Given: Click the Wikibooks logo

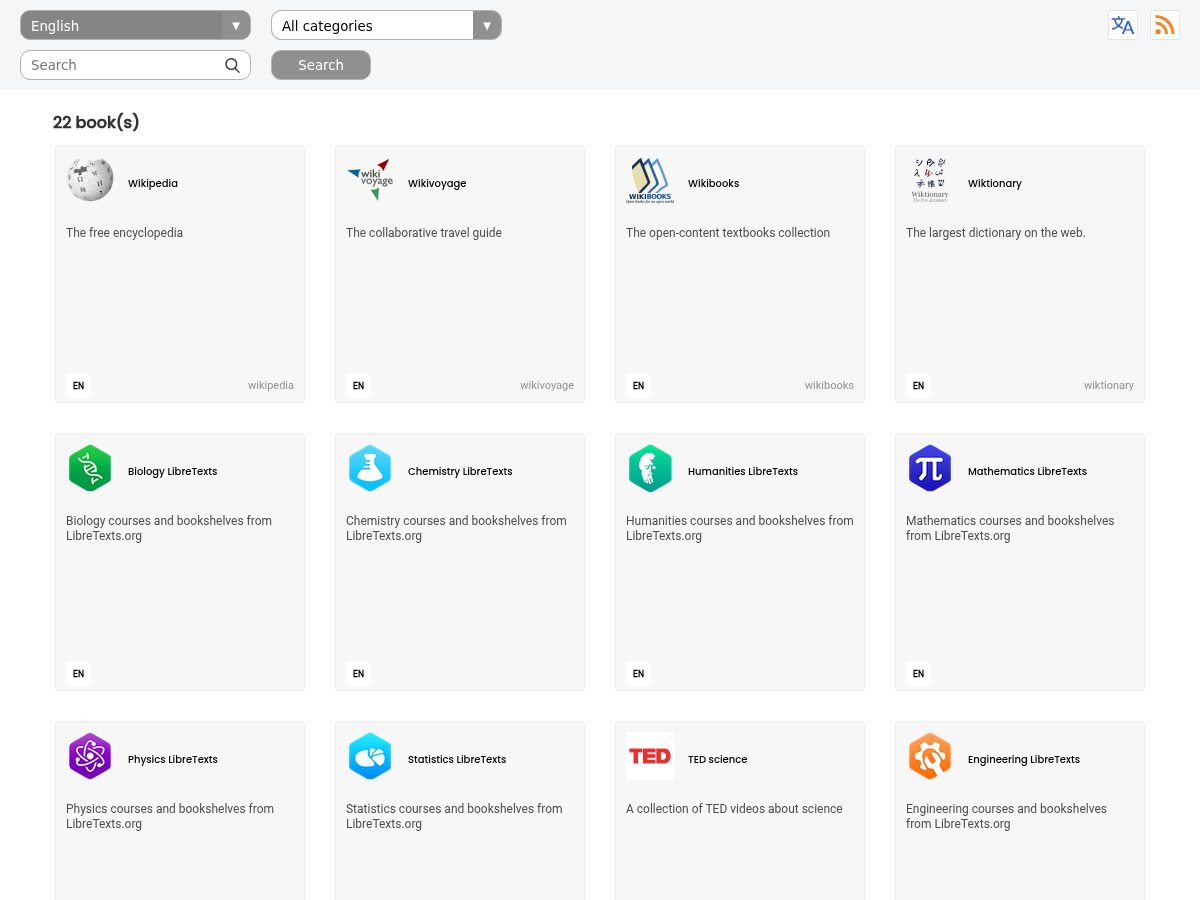Looking at the screenshot, I should [x=650, y=180].
